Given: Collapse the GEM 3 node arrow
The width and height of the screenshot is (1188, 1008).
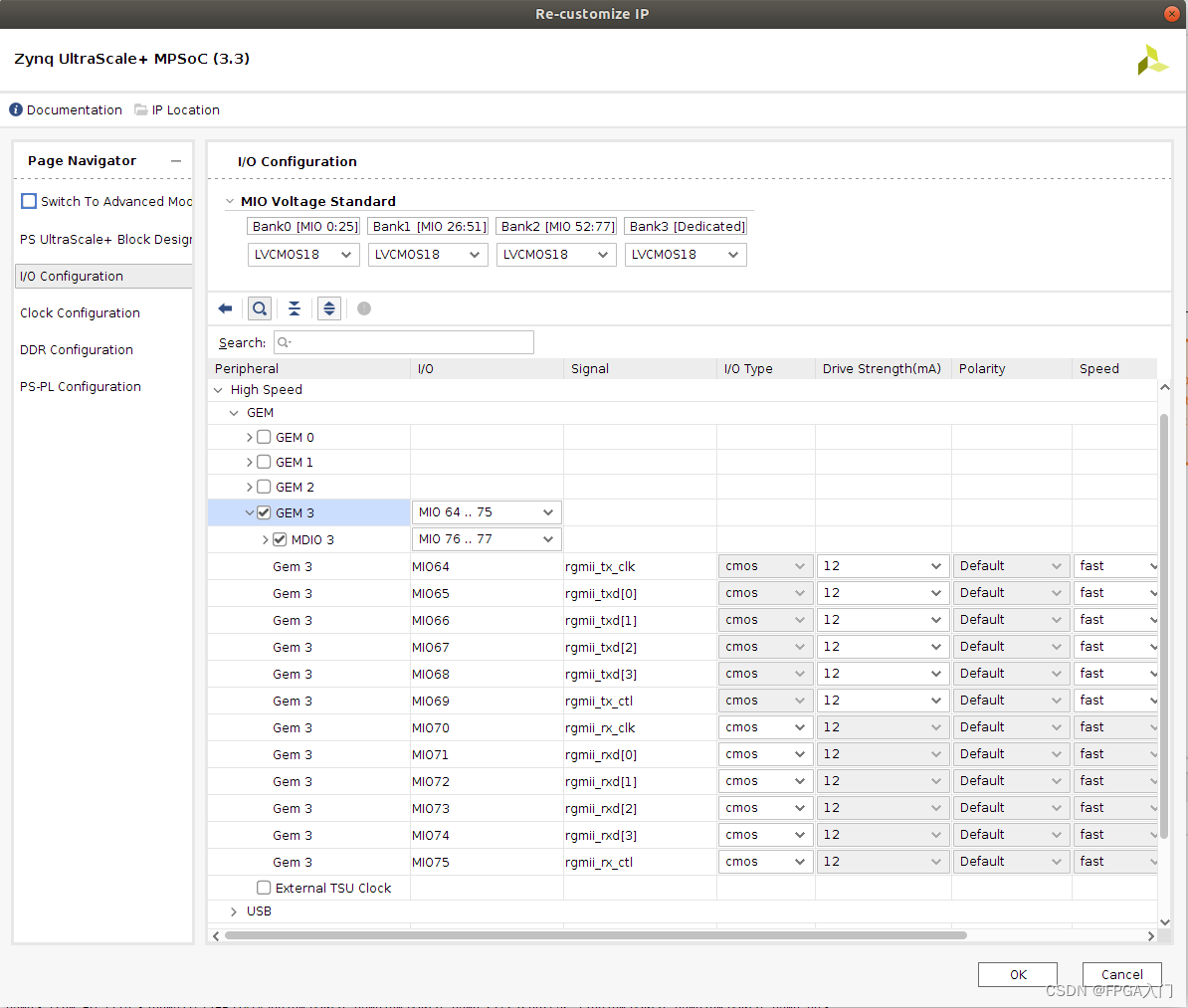Looking at the screenshot, I should (250, 513).
